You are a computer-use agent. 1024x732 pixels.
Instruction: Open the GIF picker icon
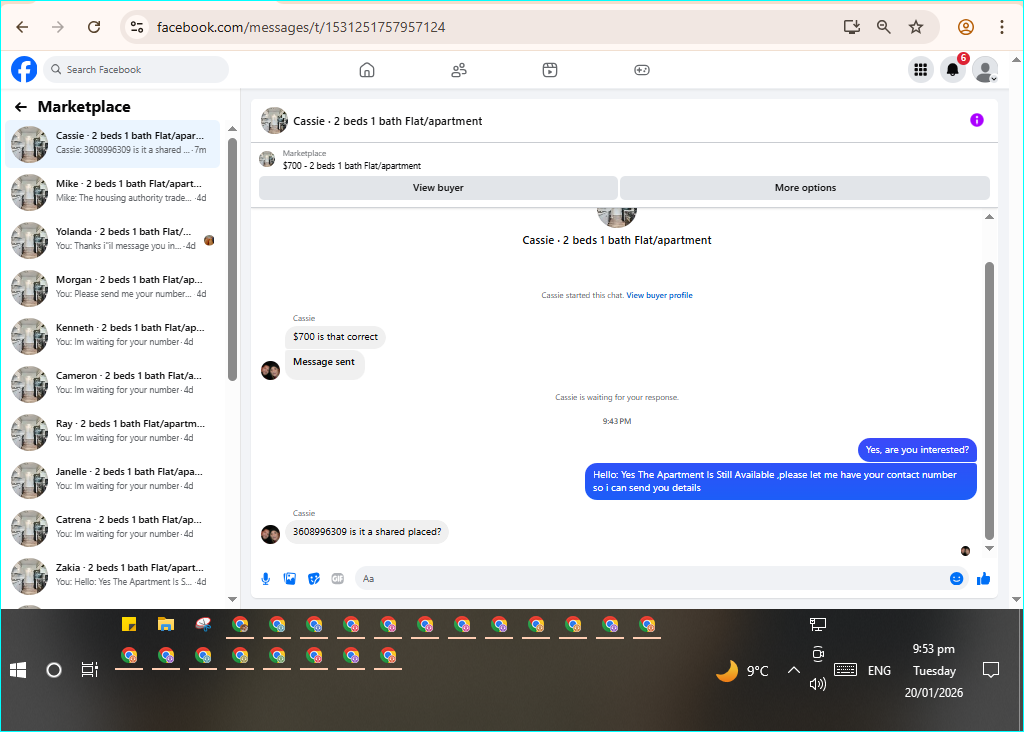point(338,579)
